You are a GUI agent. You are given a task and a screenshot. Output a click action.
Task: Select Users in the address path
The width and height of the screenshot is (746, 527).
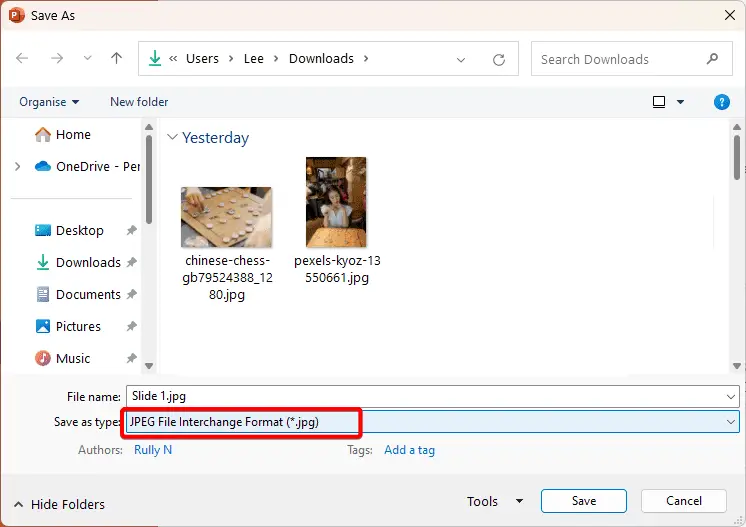(x=202, y=59)
